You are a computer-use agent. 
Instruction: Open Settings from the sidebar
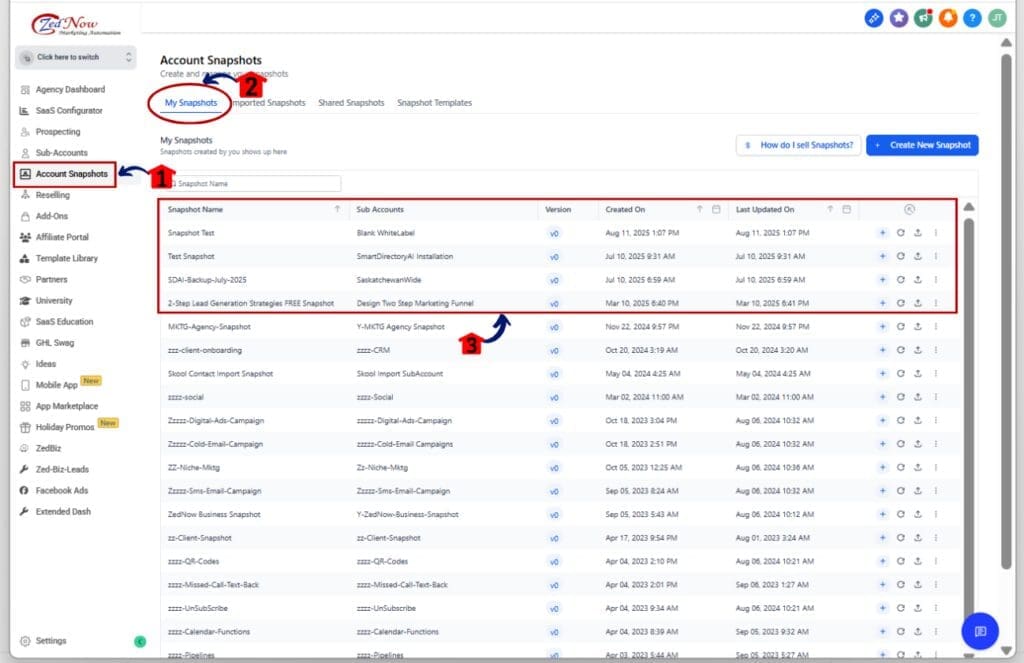point(47,640)
